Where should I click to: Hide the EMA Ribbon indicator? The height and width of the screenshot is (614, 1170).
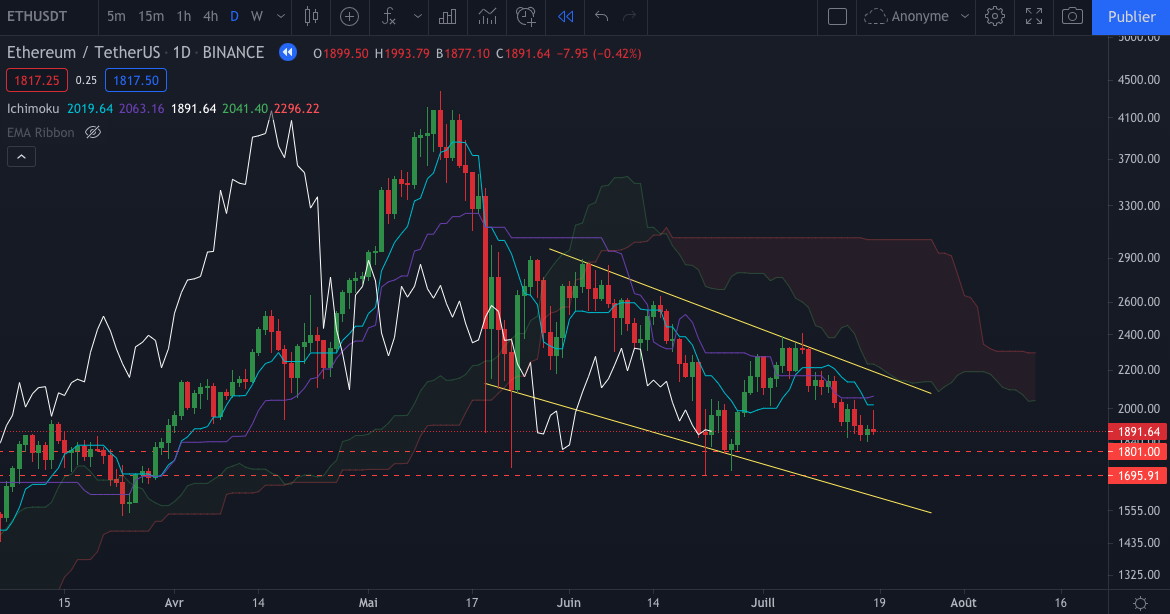[x=92, y=132]
